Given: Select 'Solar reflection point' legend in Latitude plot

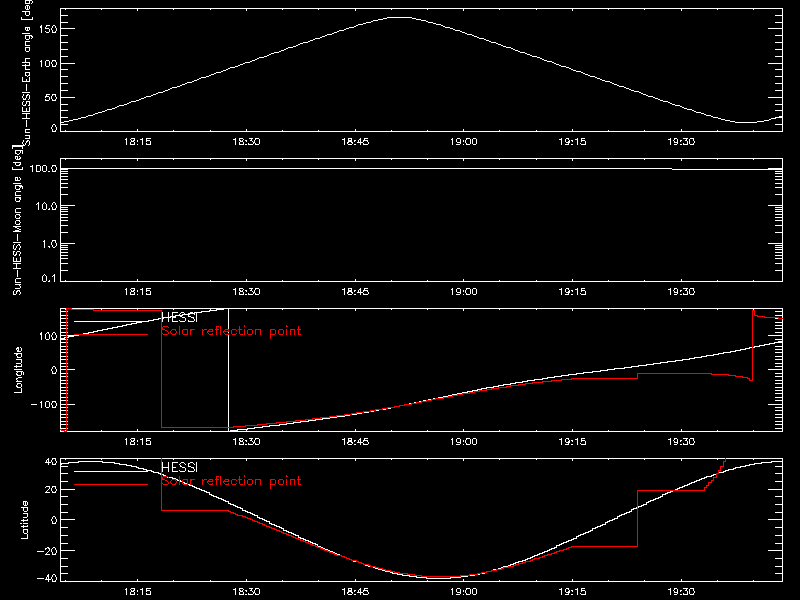Looking at the screenshot, I should 231,481.
